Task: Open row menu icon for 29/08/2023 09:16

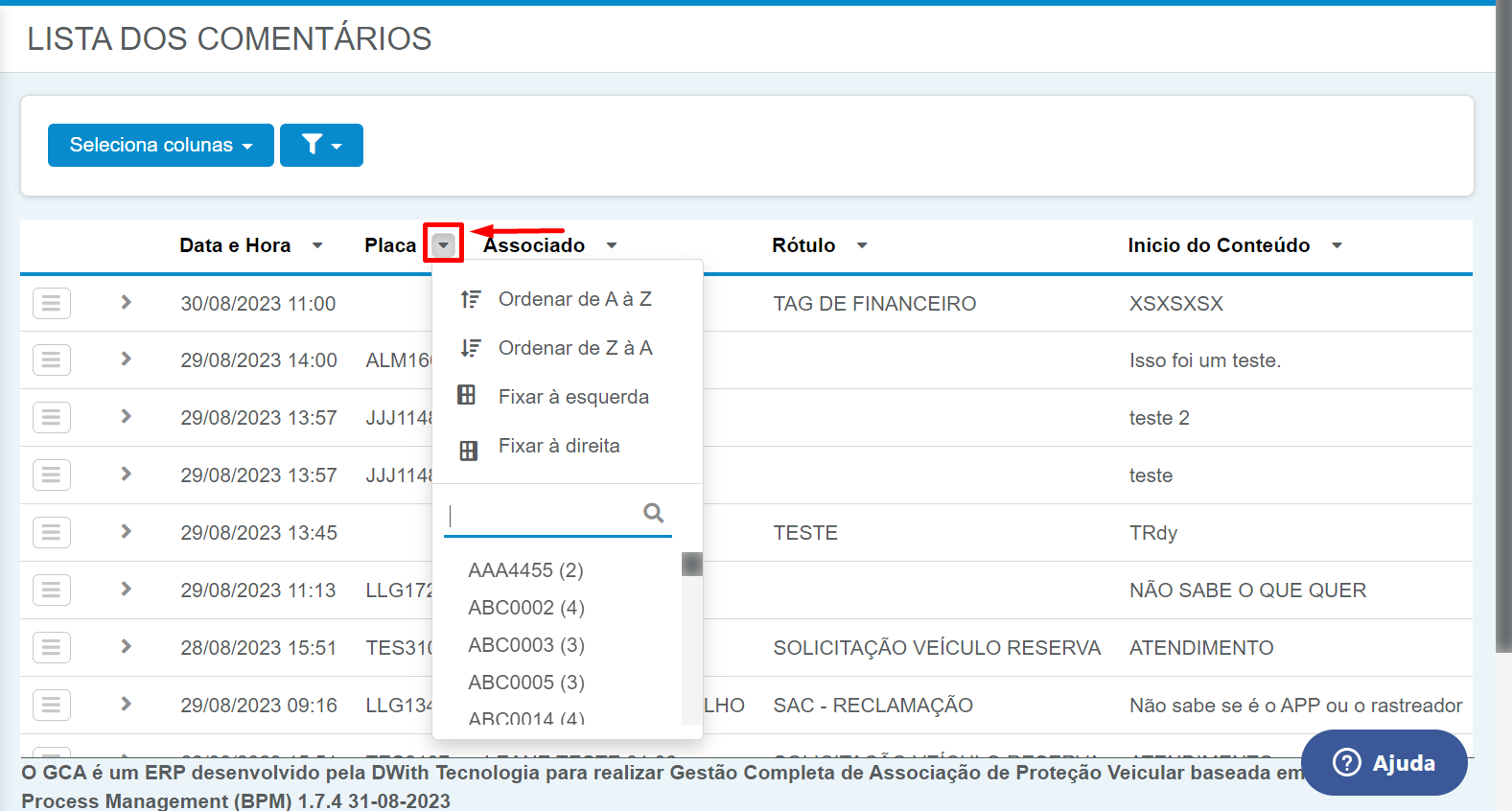Action: pos(52,706)
